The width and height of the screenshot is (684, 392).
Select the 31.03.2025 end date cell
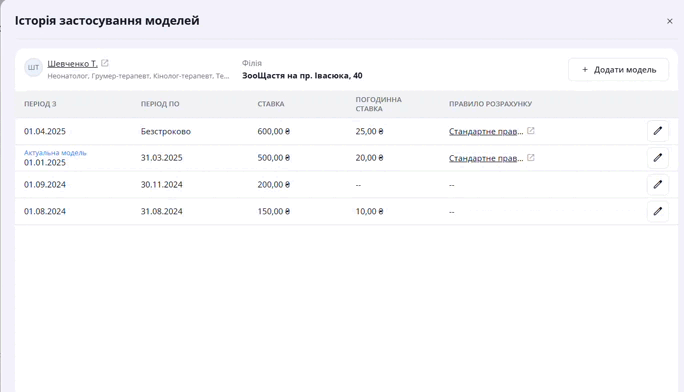coord(161,158)
